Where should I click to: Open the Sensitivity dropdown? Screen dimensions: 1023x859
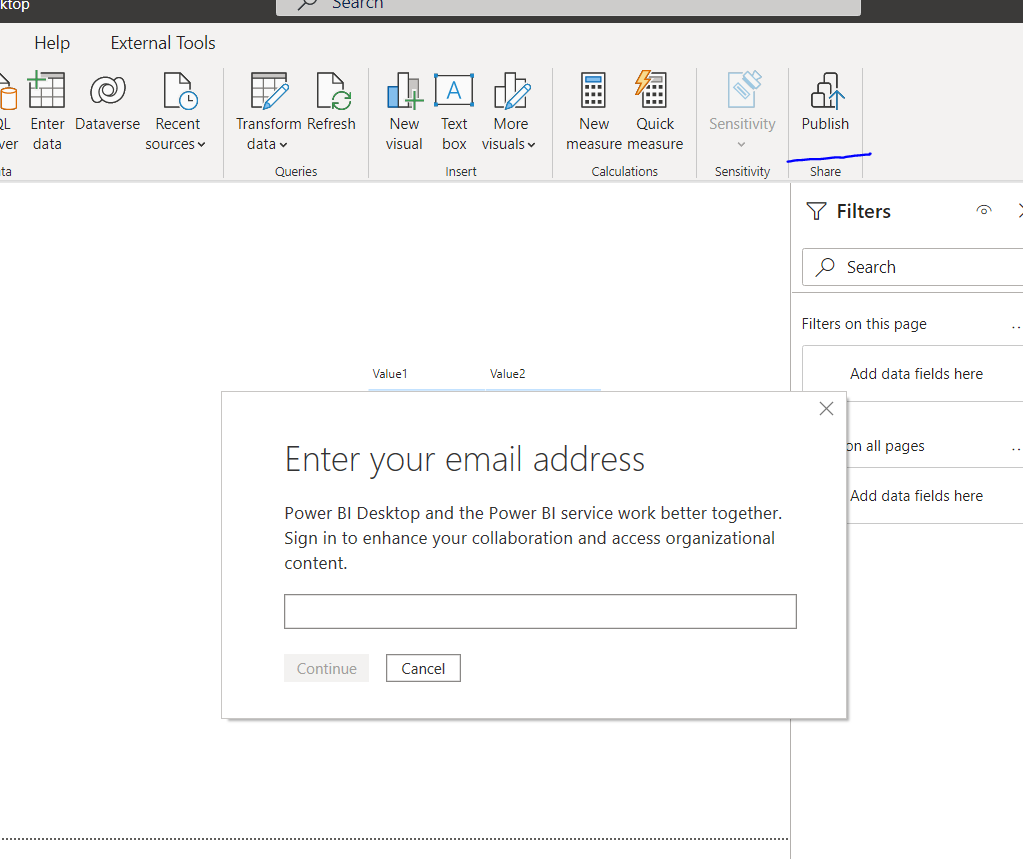click(x=742, y=111)
